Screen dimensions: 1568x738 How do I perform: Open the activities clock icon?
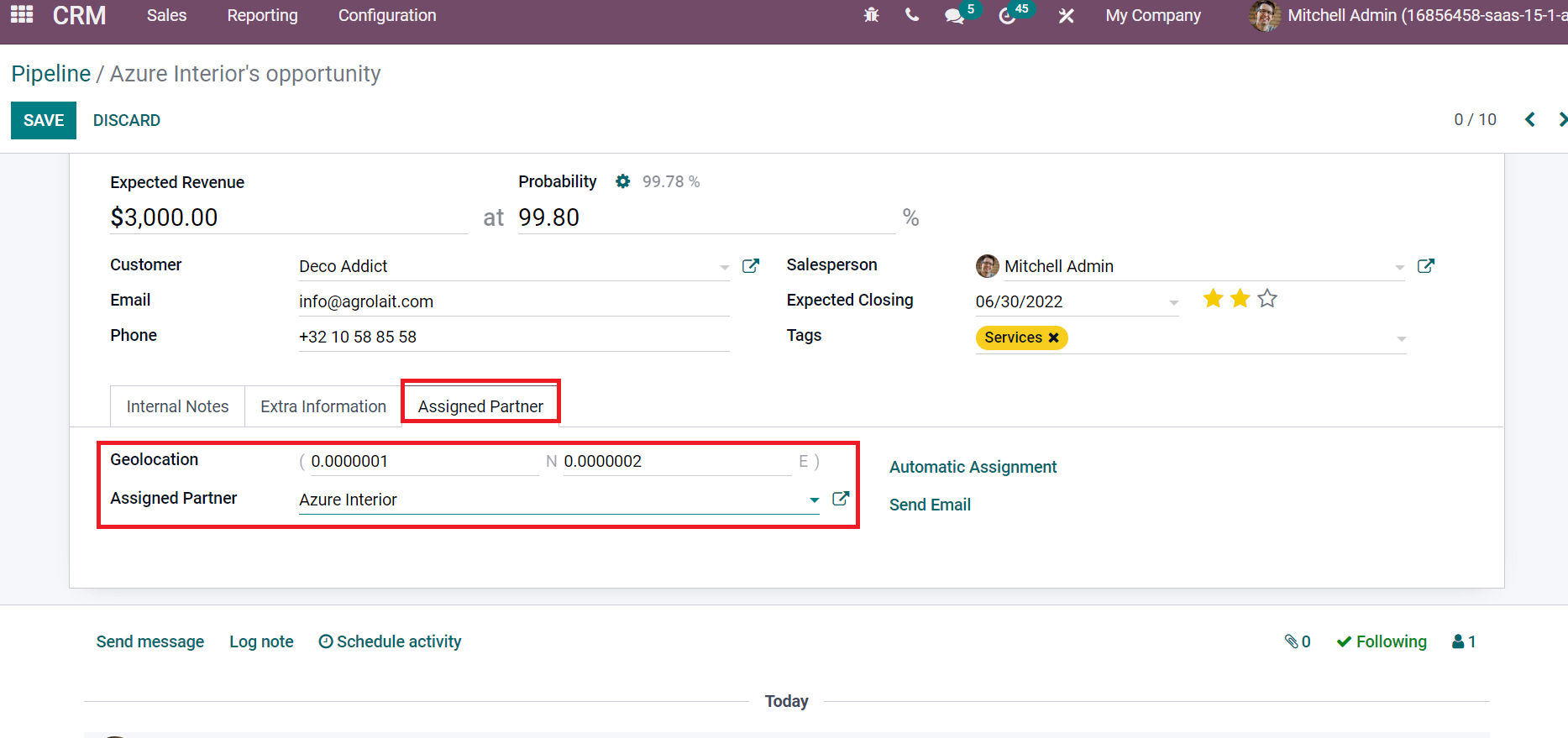(x=1007, y=16)
